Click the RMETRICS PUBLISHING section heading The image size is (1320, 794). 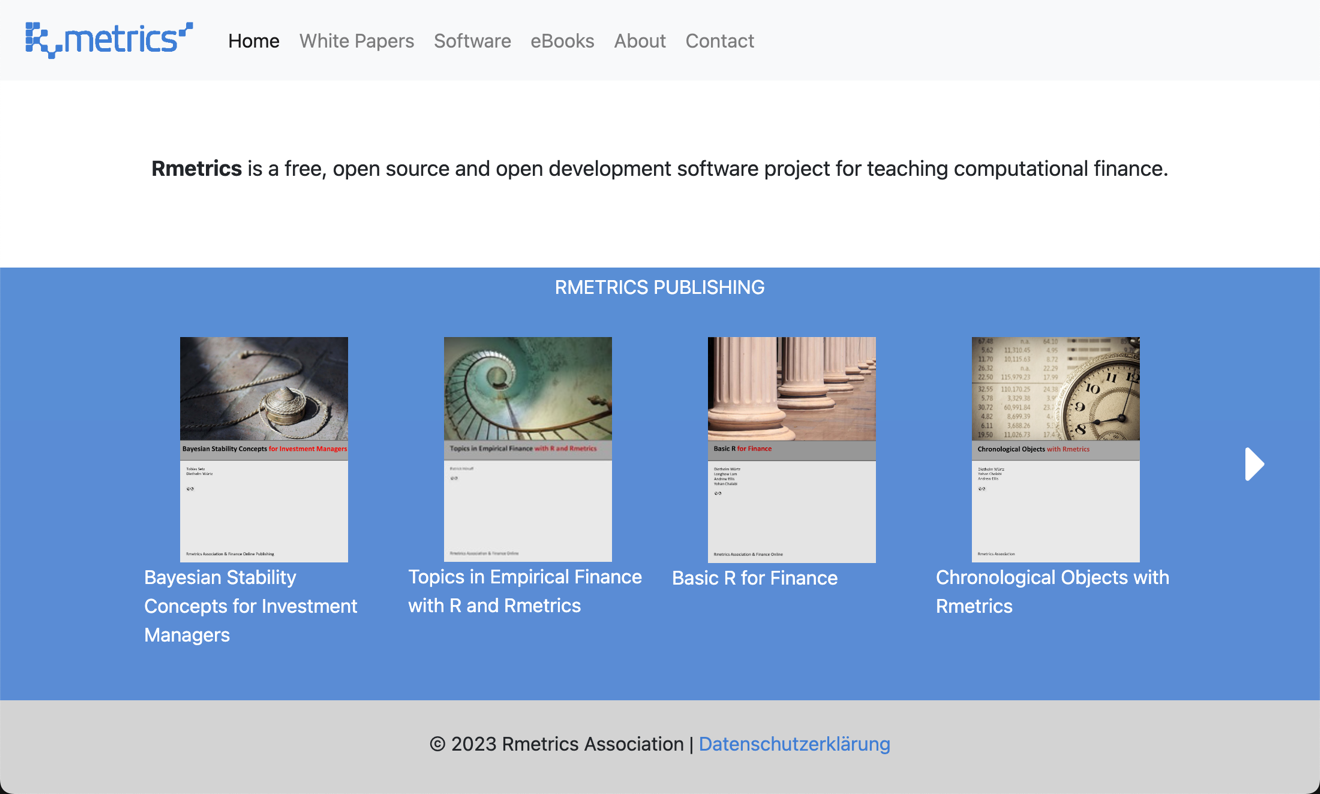(x=660, y=288)
